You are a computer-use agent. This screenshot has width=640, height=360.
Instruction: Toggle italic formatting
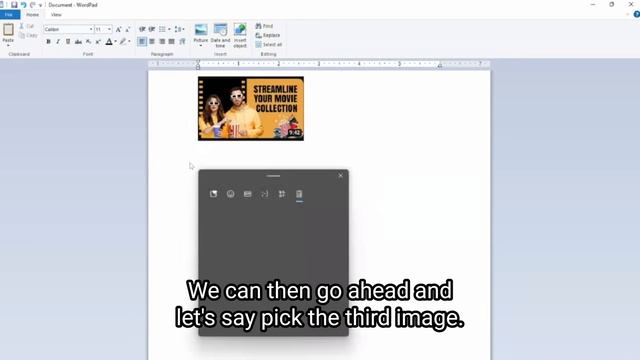point(58,42)
